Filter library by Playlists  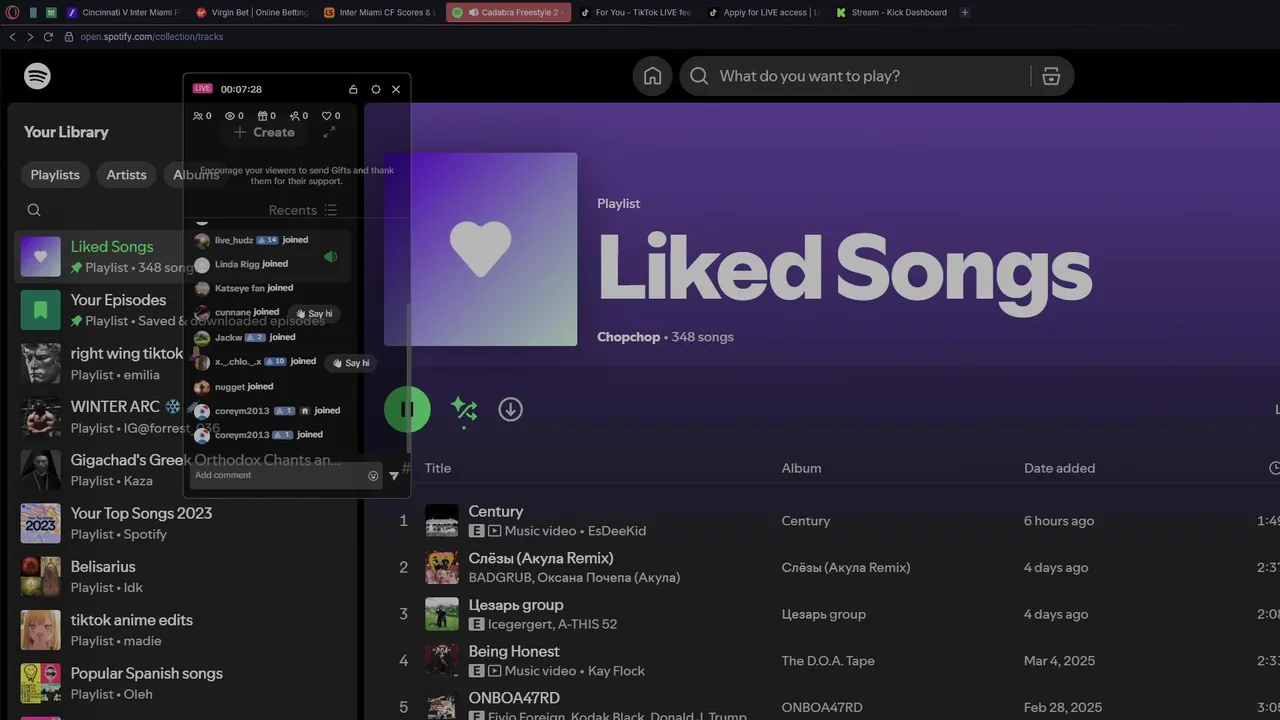point(55,175)
